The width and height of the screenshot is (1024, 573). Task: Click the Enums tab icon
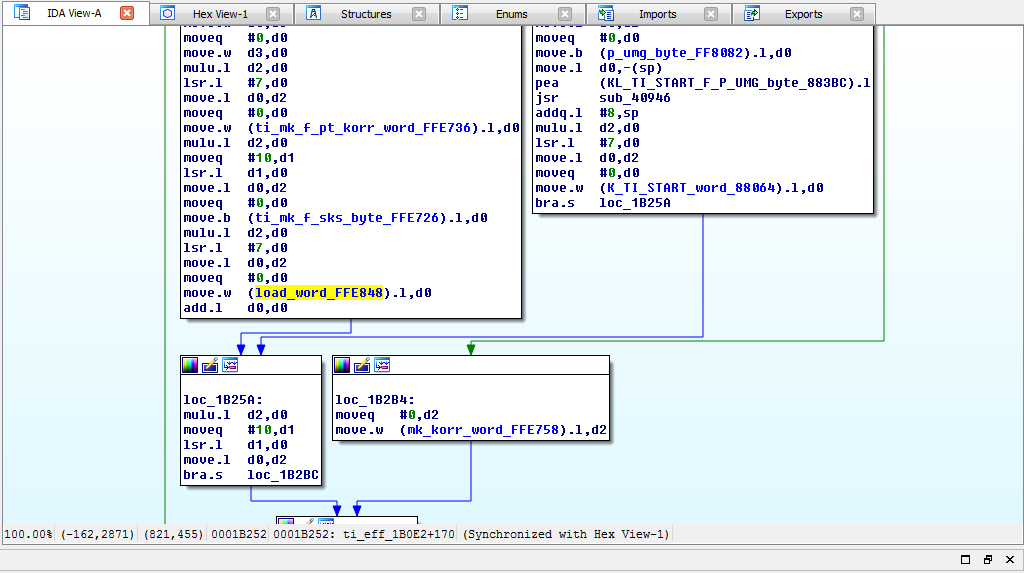pos(460,13)
